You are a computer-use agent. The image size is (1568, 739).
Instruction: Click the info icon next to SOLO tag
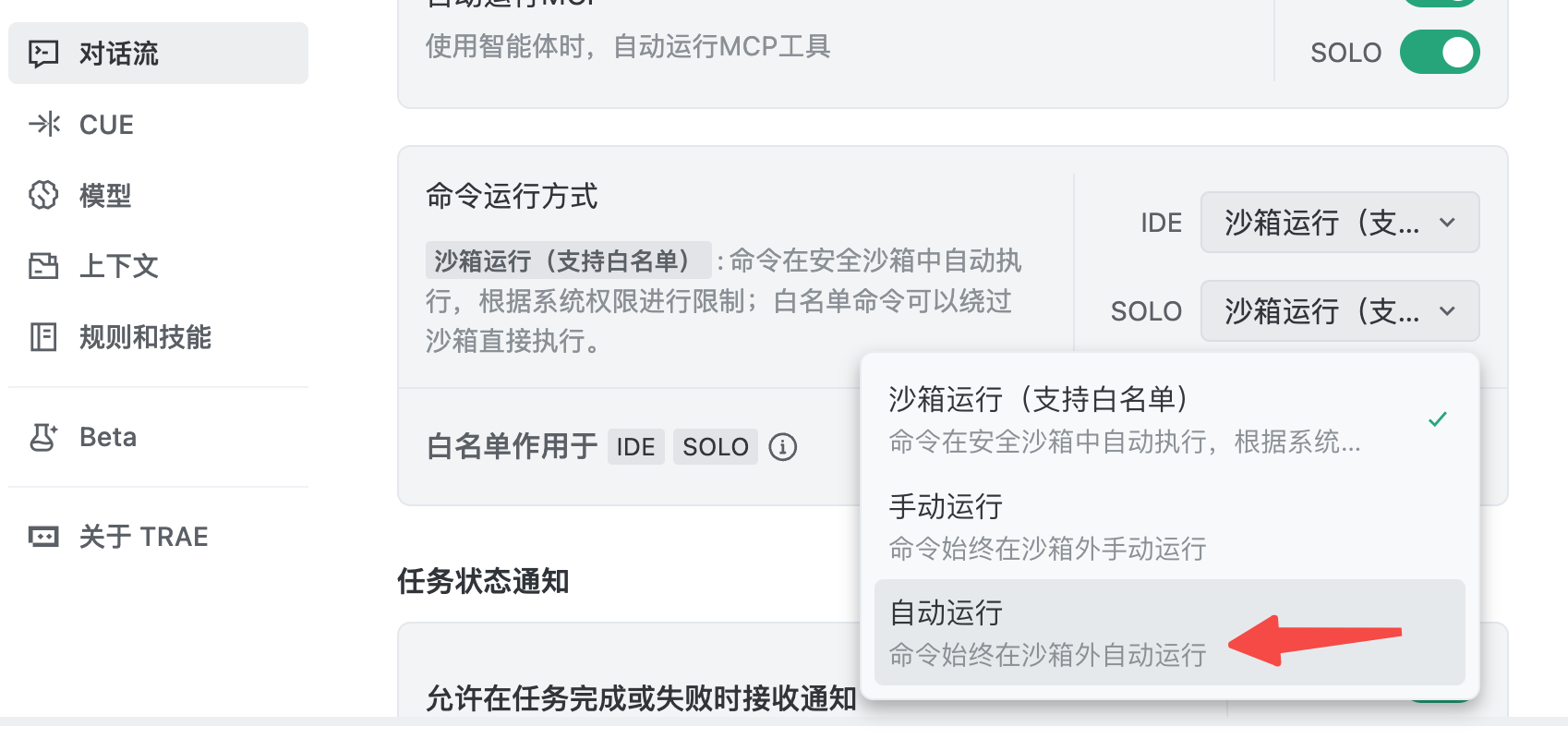782,447
